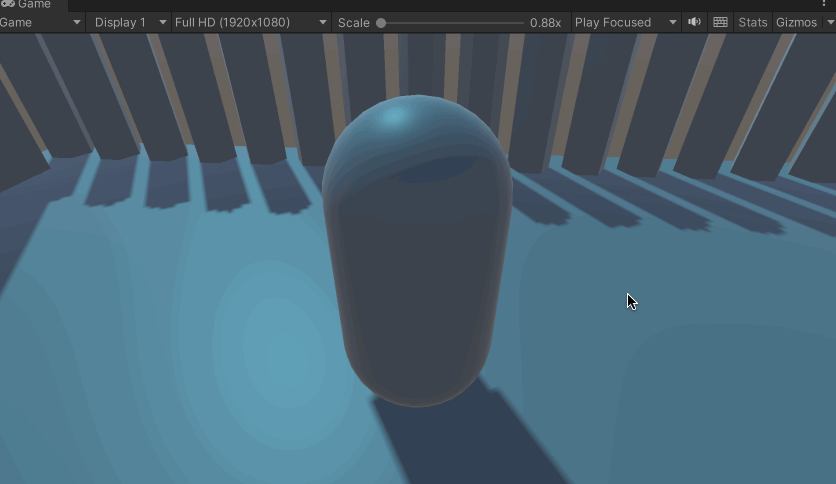The width and height of the screenshot is (836, 484).
Task: Click the capsule body in the game view
Action: point(418,280)
